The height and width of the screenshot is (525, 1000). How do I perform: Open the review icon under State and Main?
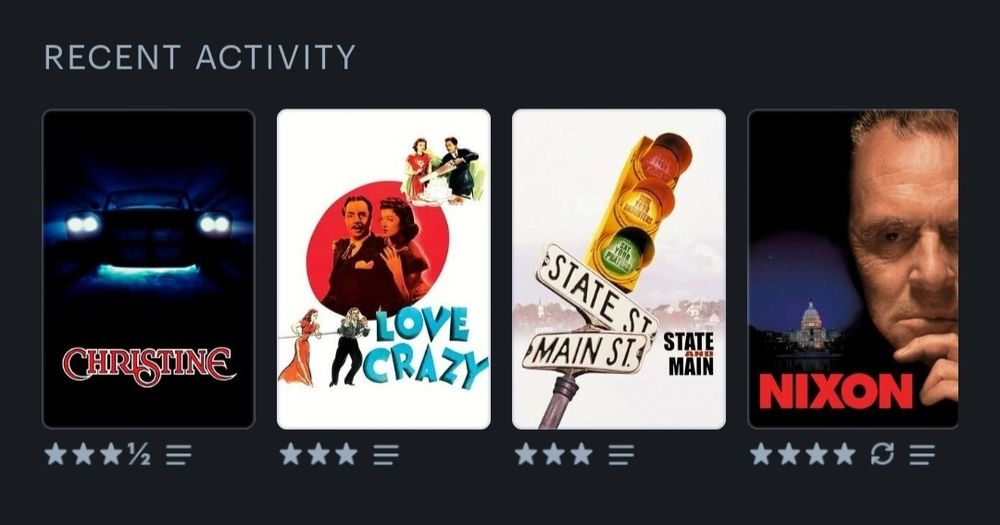click(621, 455)
